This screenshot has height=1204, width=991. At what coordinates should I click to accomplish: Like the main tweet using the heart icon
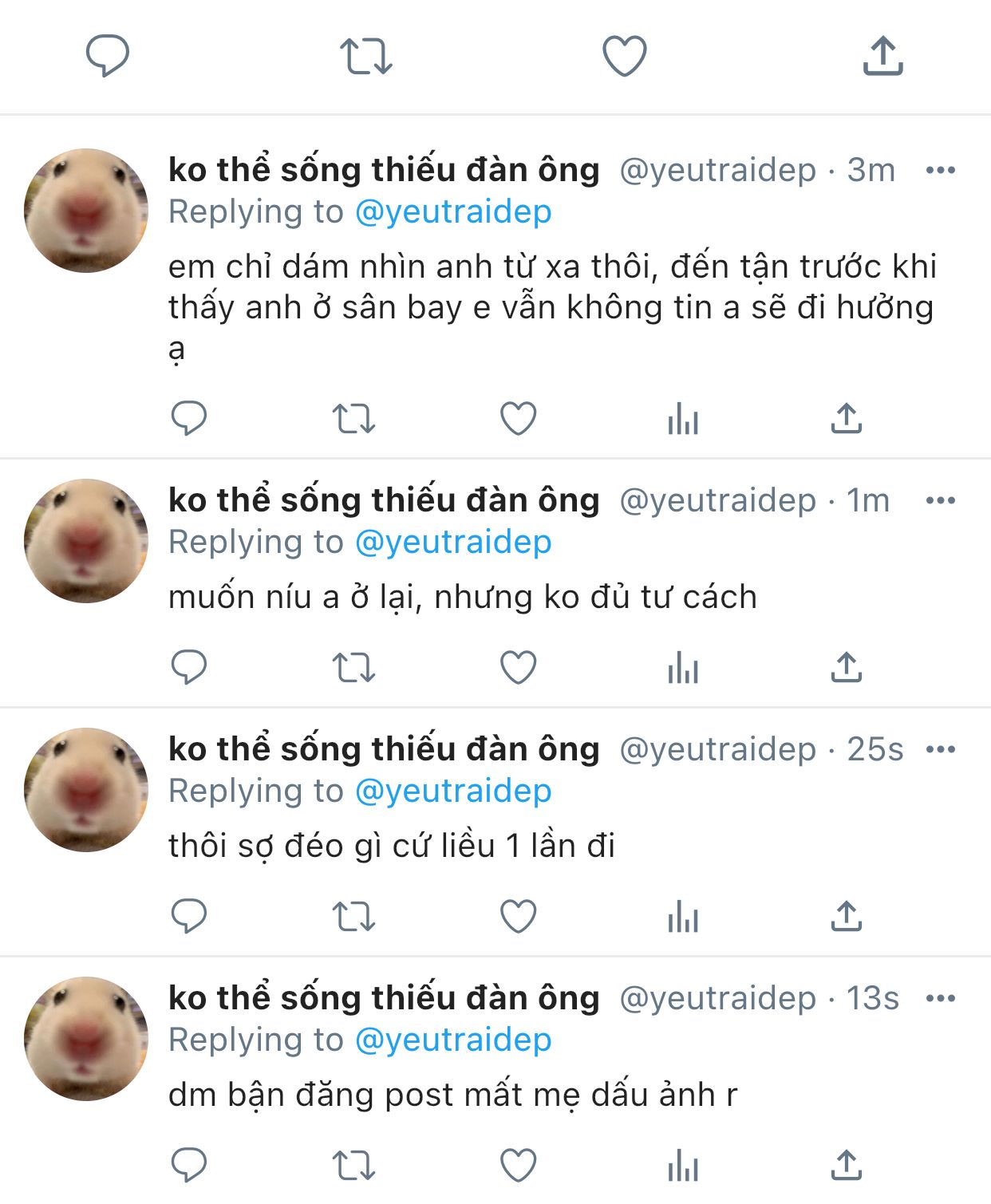624,56
